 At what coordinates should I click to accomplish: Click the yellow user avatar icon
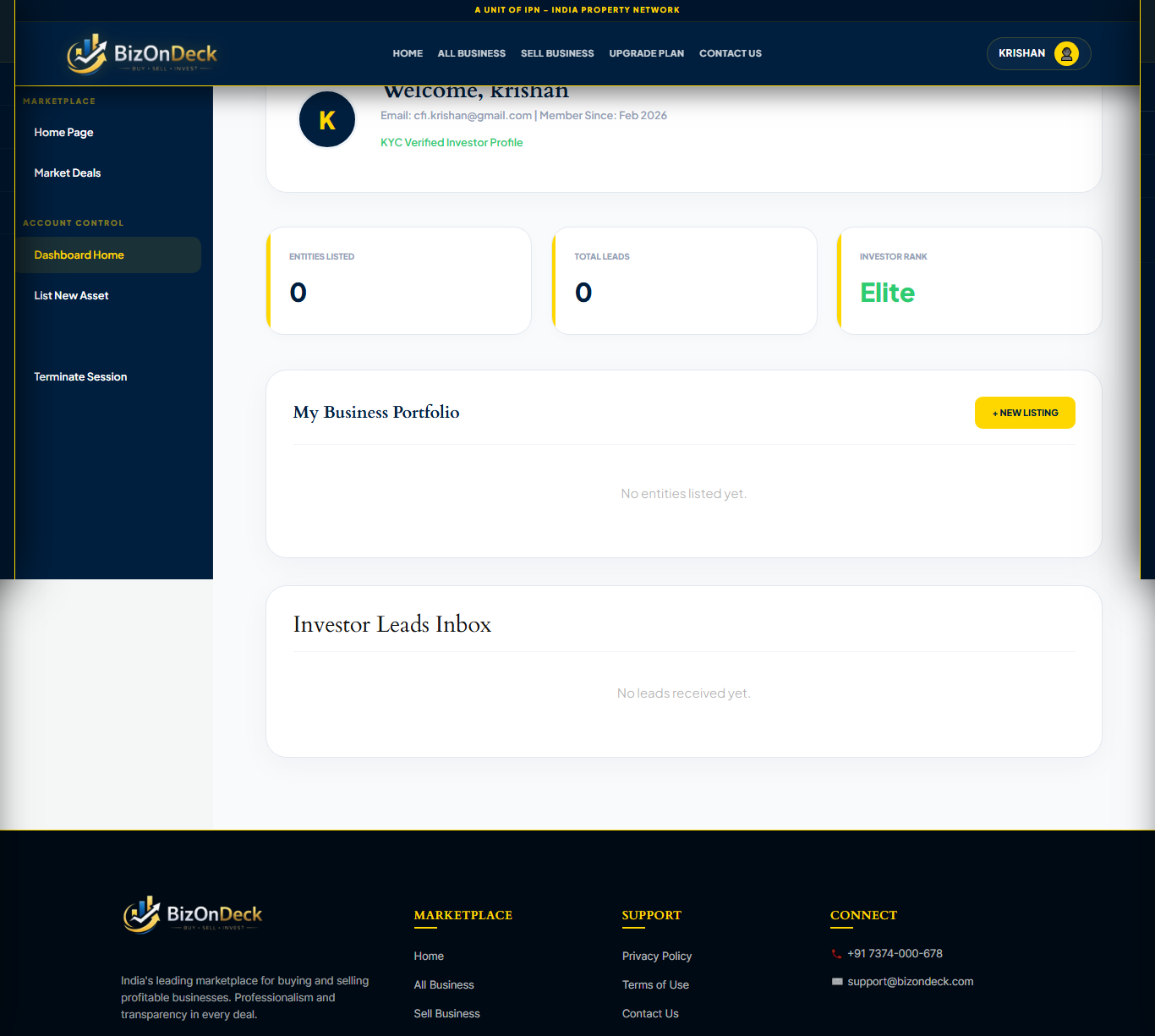1066,53
